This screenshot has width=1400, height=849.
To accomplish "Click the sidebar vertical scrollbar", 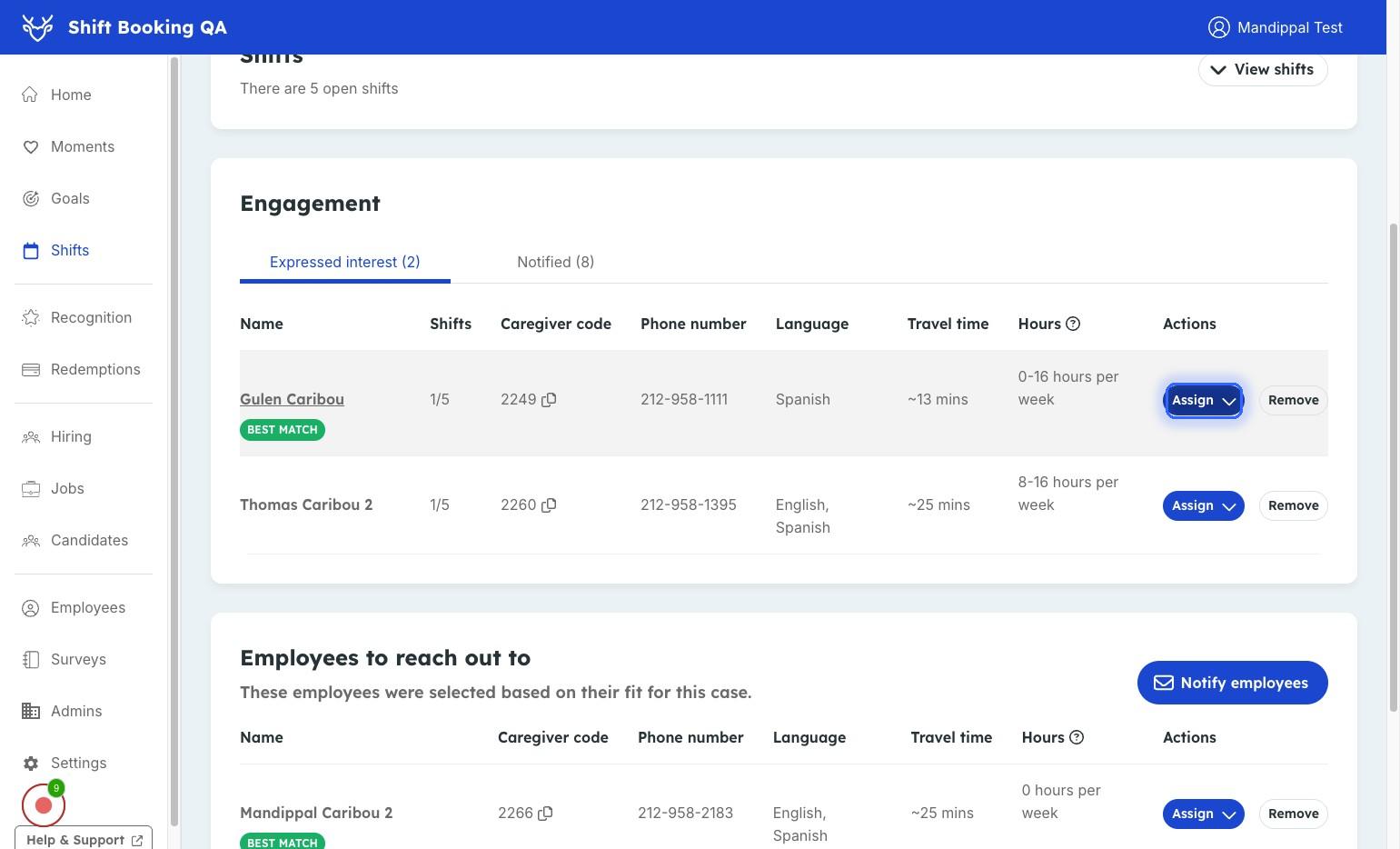I will (x=174, y=441).
